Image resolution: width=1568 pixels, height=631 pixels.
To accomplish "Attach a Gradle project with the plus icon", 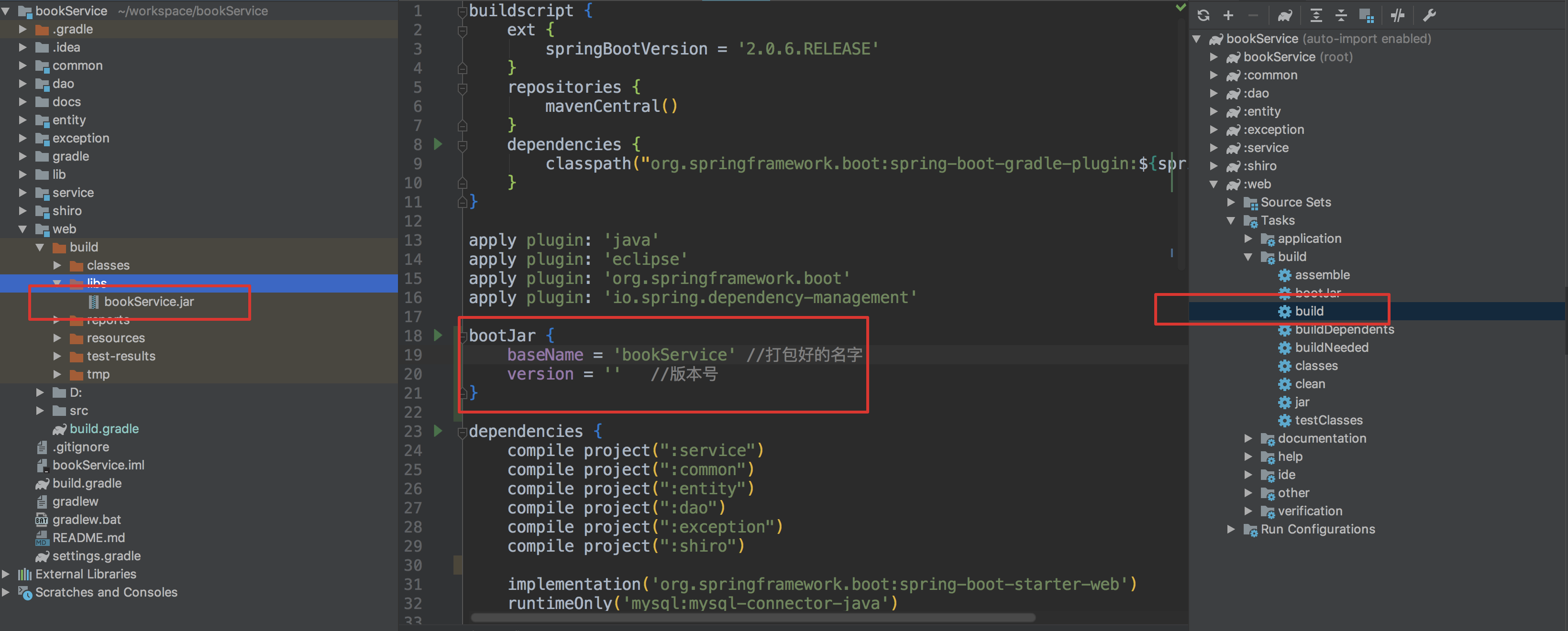I will tap(1228, 15).
